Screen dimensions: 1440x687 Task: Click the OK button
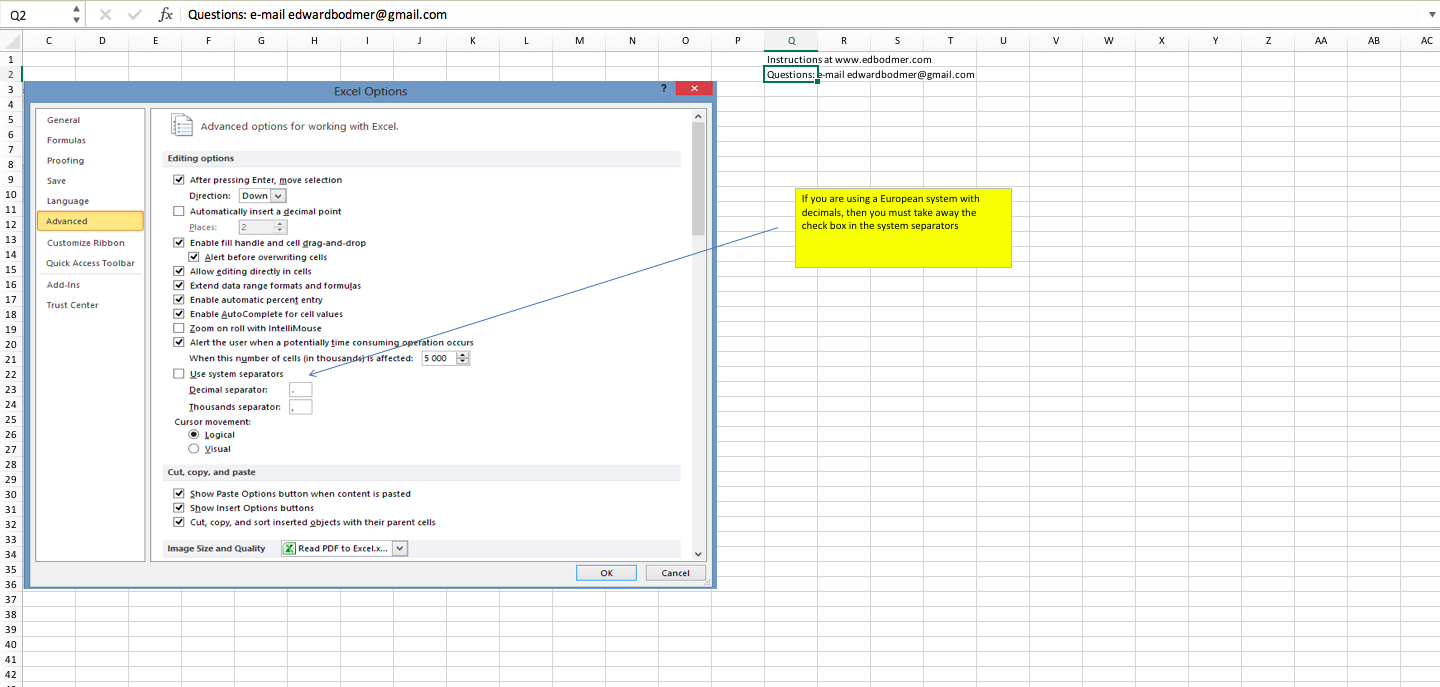pos(606,573)
